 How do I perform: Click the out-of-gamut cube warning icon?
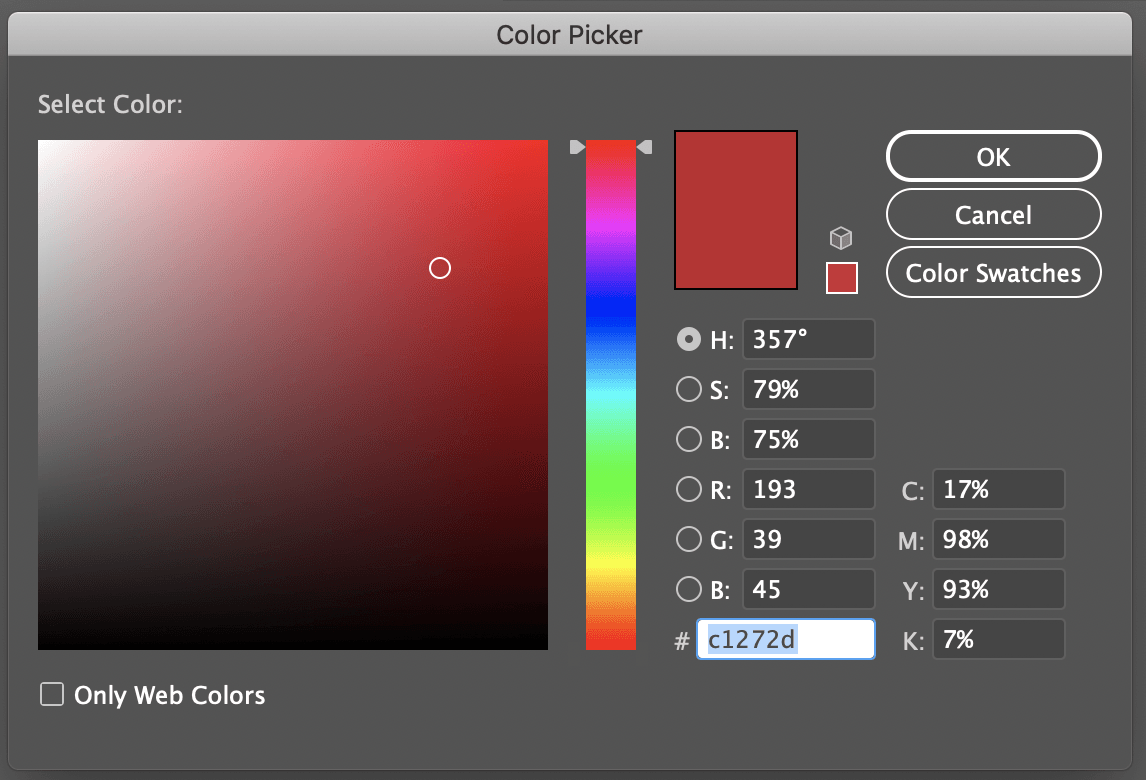click(841, 238)
